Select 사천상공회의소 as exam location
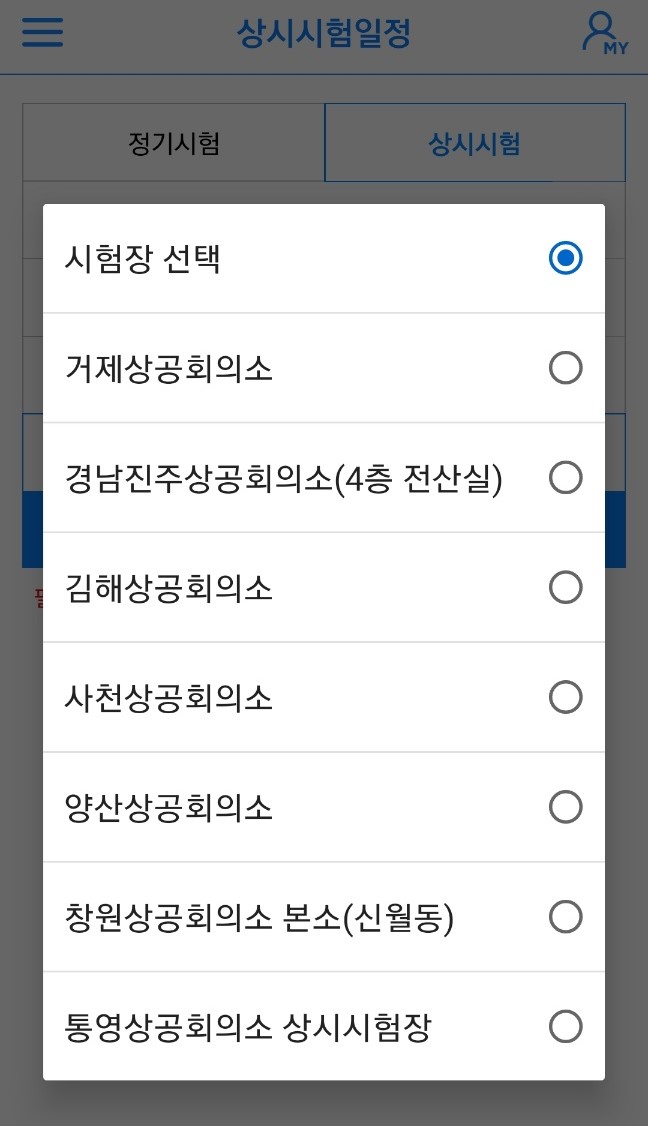Viewport: 648px width, 1126px height. 566,697
